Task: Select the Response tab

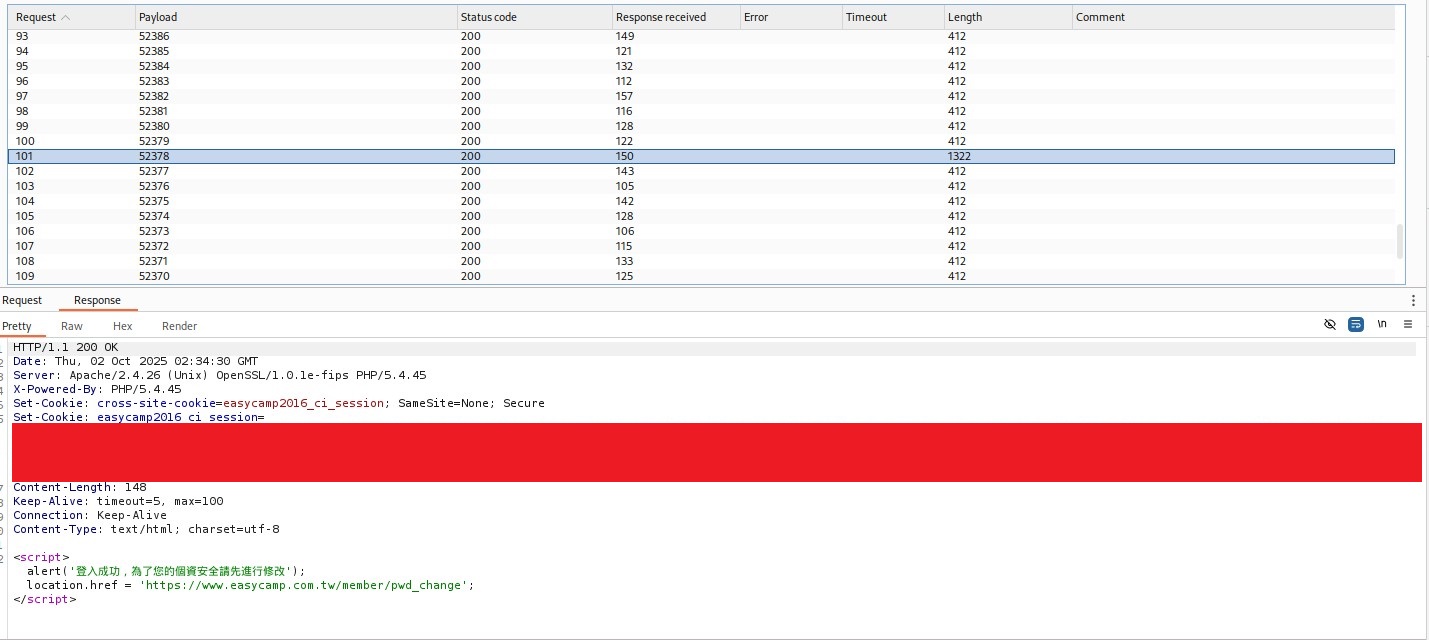Action: tap(97, 300)
